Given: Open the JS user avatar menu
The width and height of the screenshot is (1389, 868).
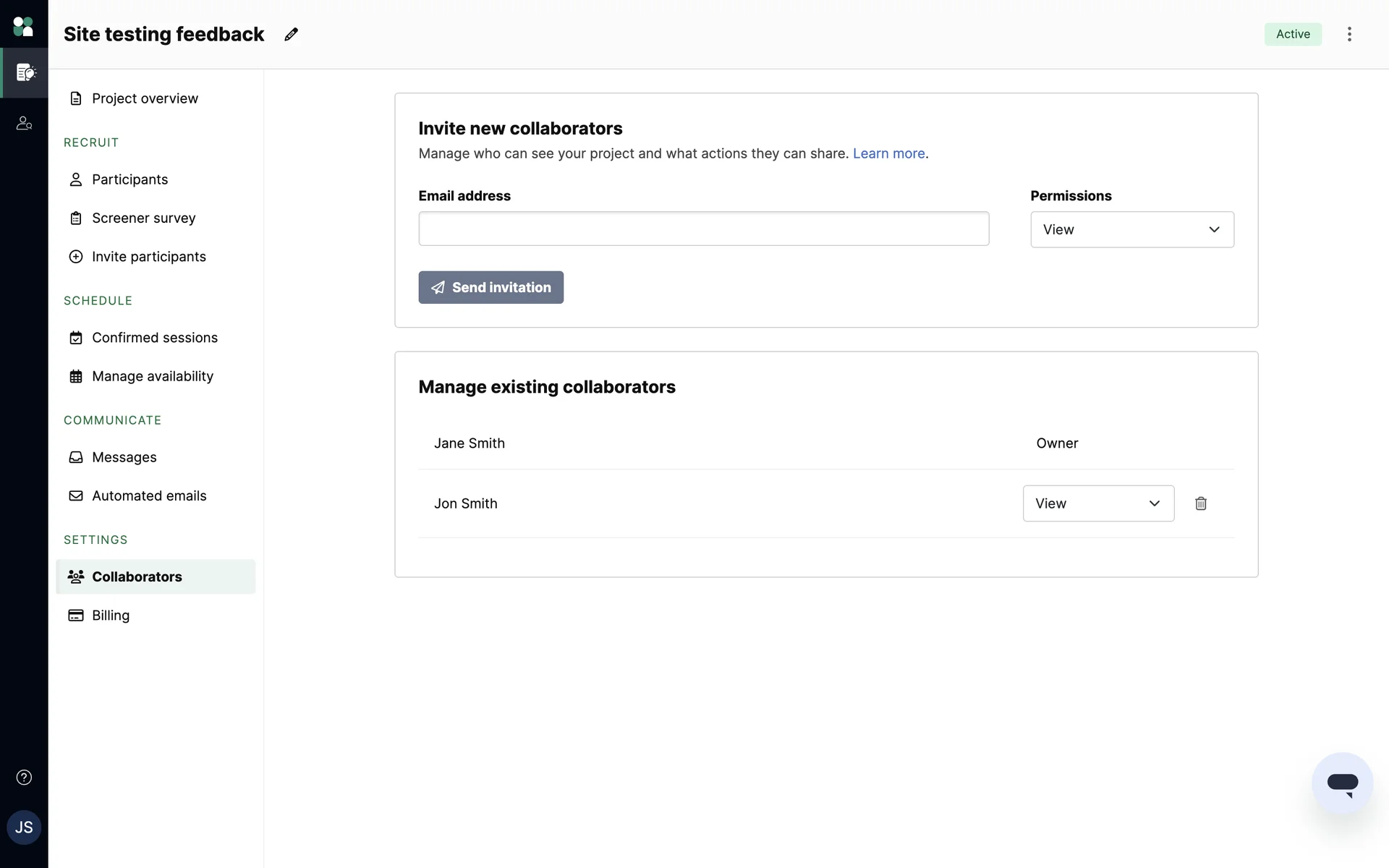Looking at the screenshot, I should point(24,827).
